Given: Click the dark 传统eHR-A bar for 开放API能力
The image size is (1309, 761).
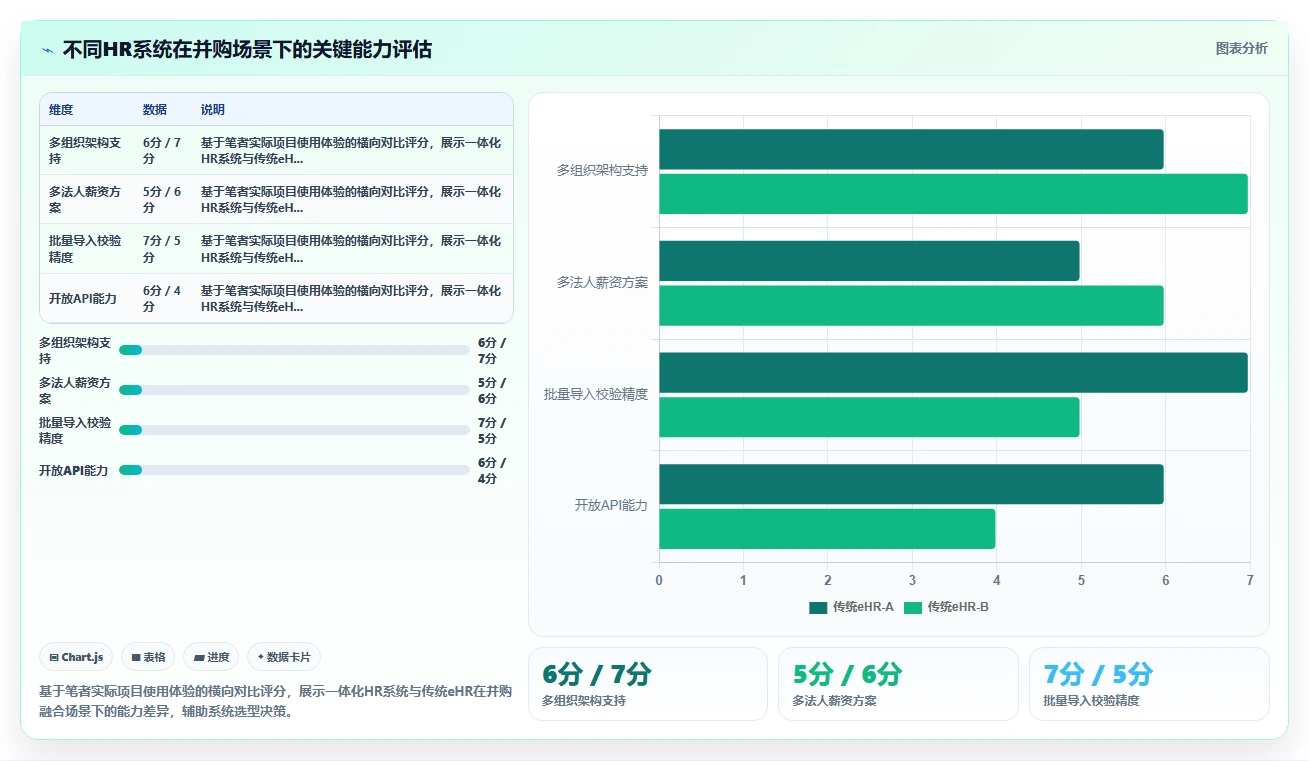Looking at the screenshot, I should (x=911, y=484).
